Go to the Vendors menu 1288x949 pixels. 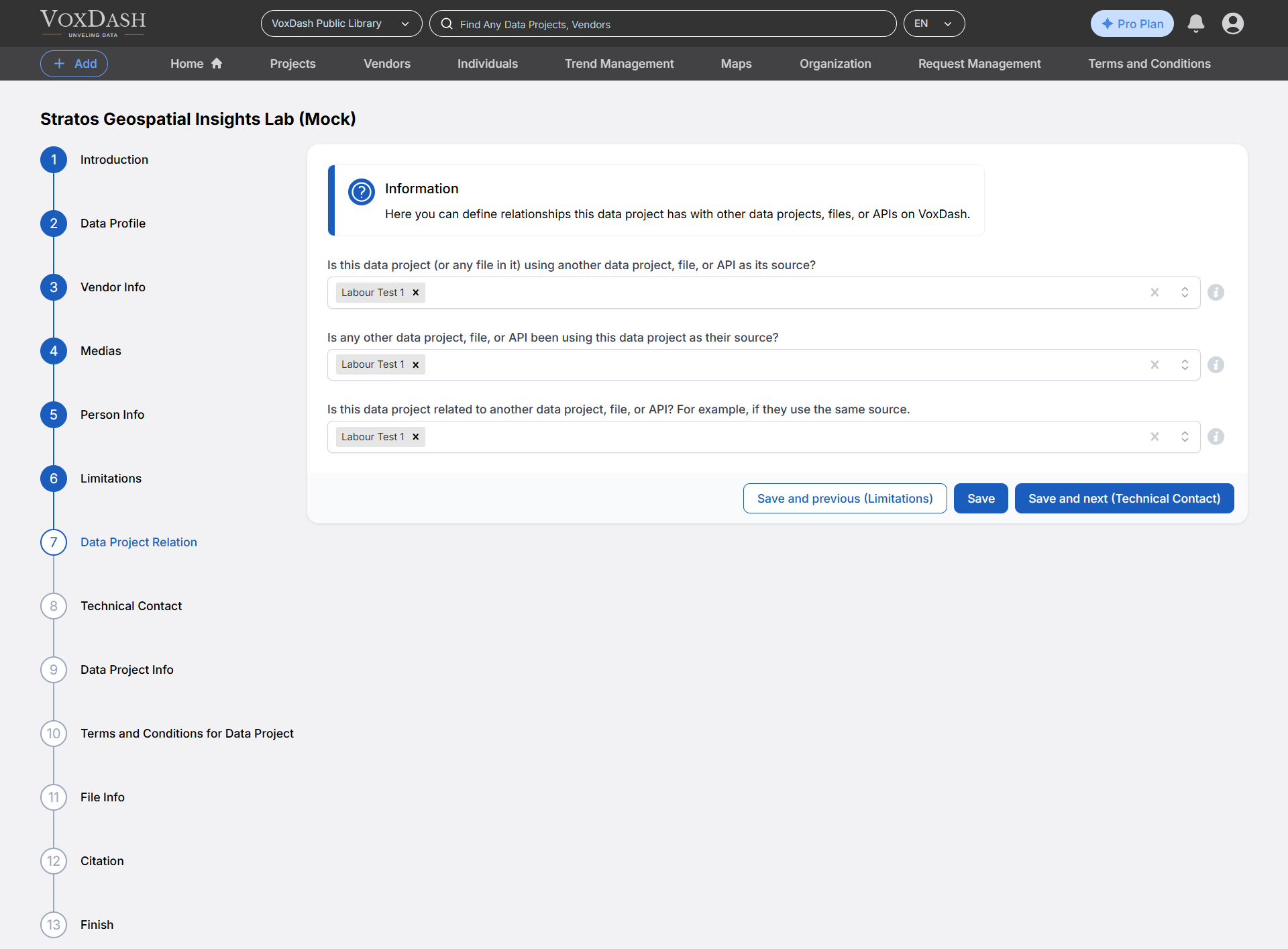[x=386, y=64]
